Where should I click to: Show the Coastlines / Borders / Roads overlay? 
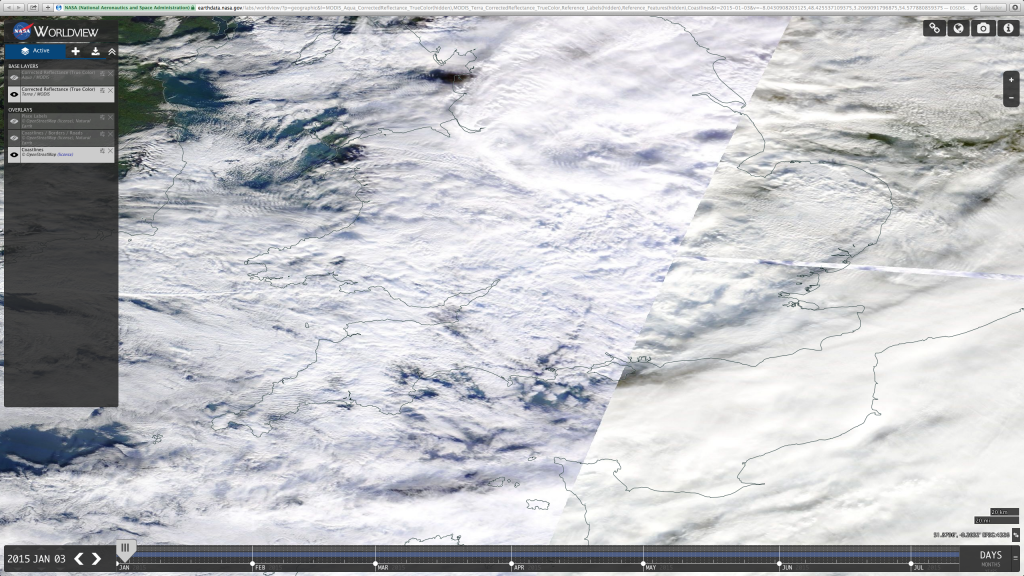pos(14,138)
